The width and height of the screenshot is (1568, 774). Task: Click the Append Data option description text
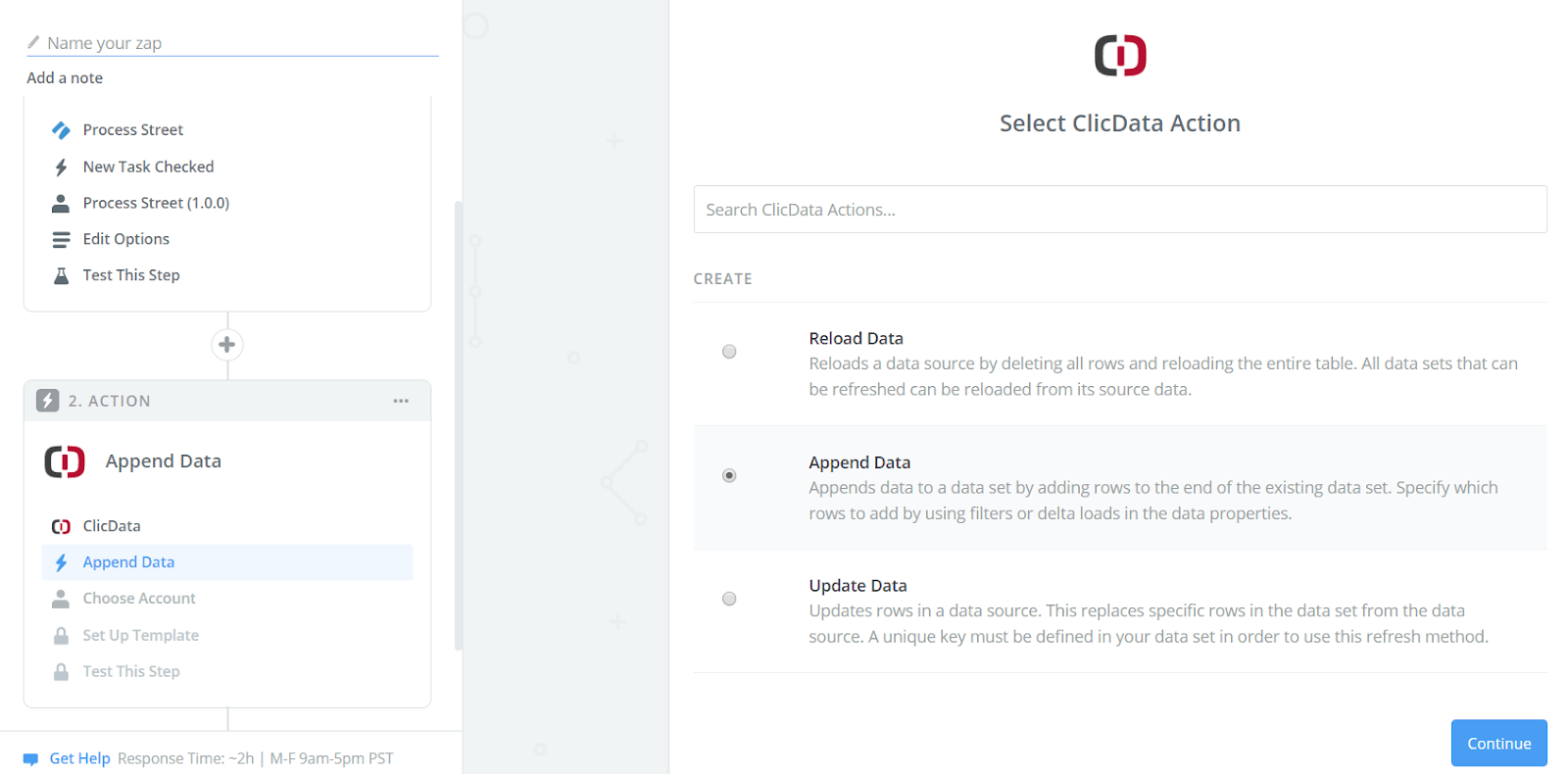tap(1153, 501)
